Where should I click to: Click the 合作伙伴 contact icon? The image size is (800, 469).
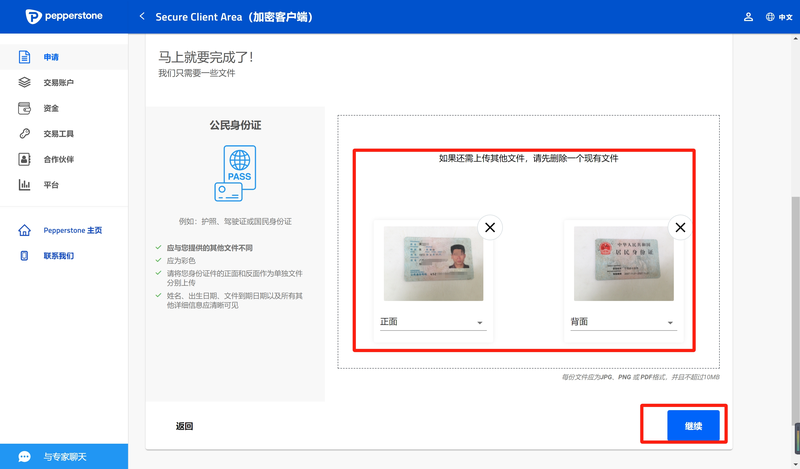[x=24, y=159]
